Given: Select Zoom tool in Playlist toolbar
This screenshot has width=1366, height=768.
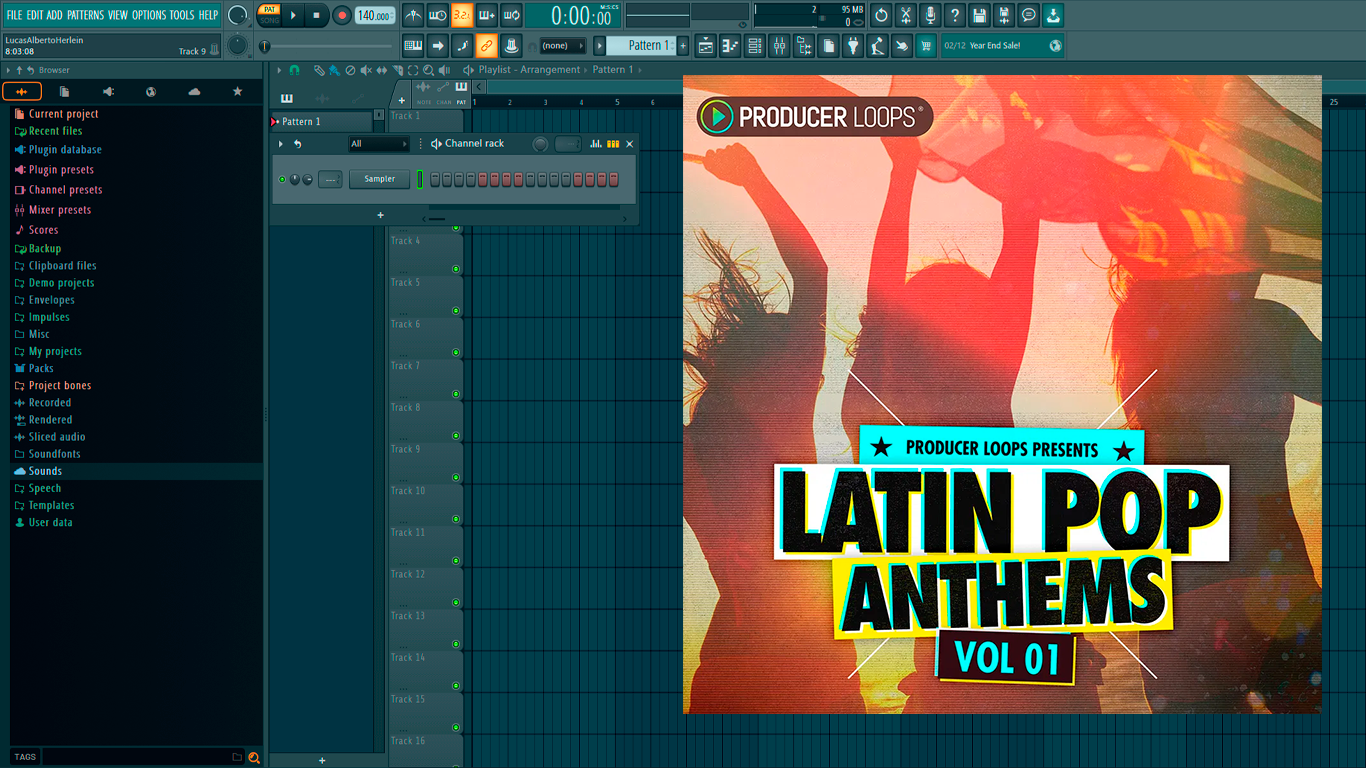Looking at the screenshot, I should (x=428, y=70).
